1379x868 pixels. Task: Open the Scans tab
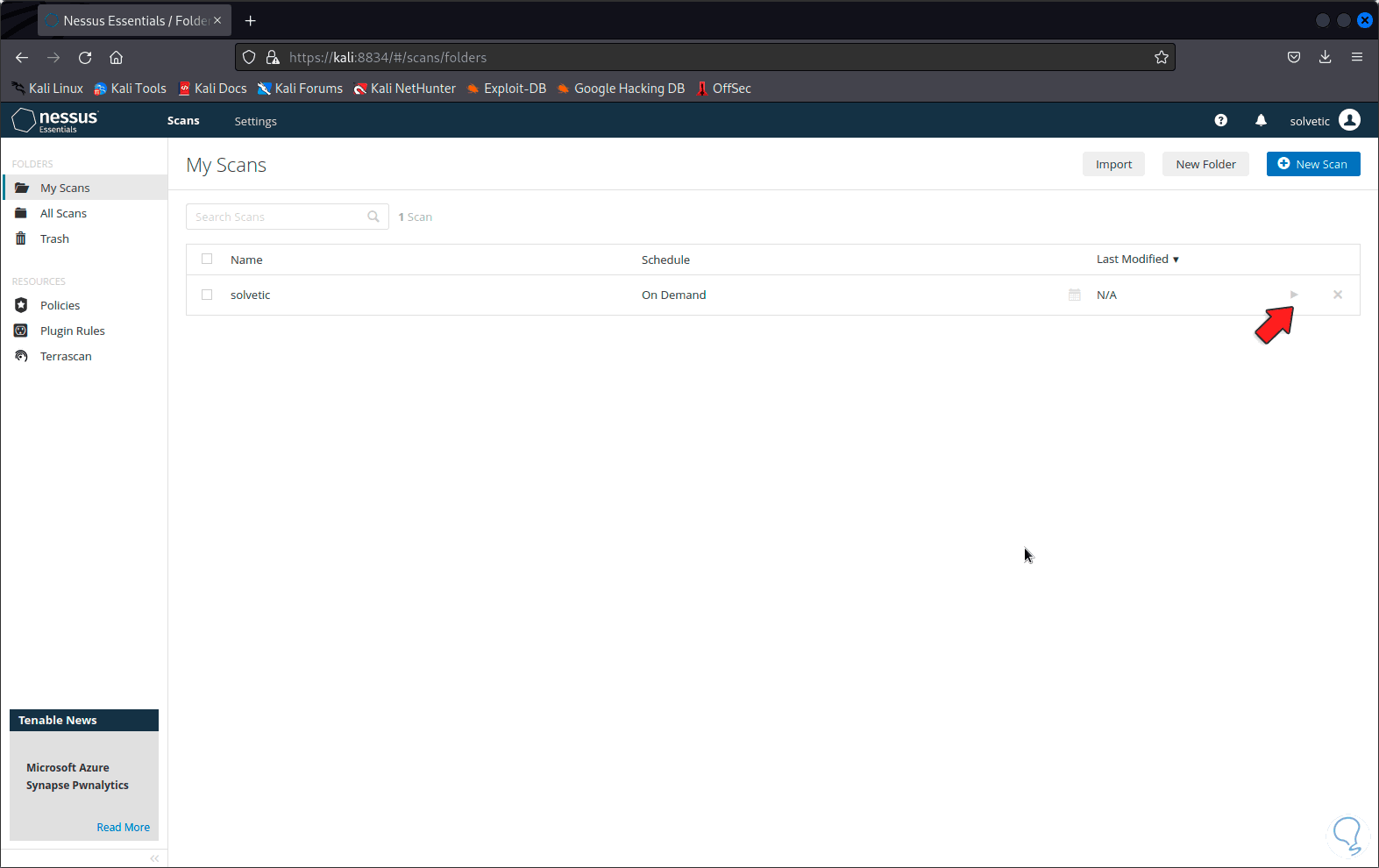[x=183, y=121]
